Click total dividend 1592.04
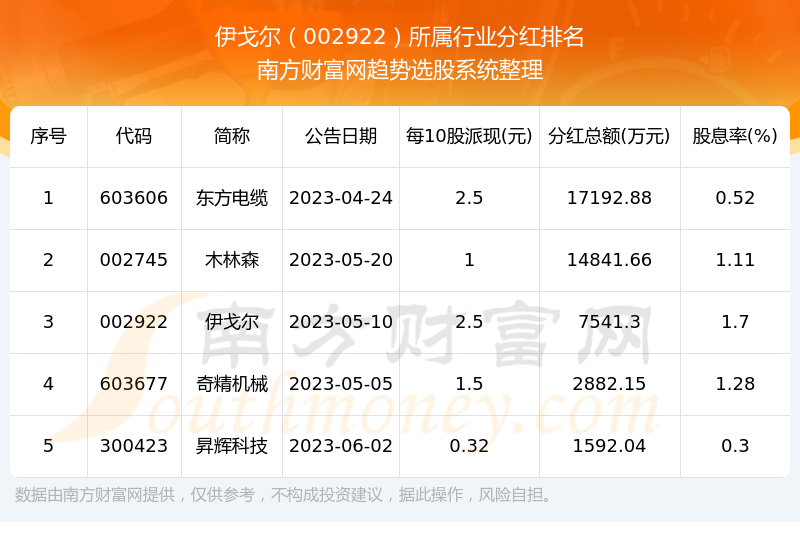 coord(609,446)
